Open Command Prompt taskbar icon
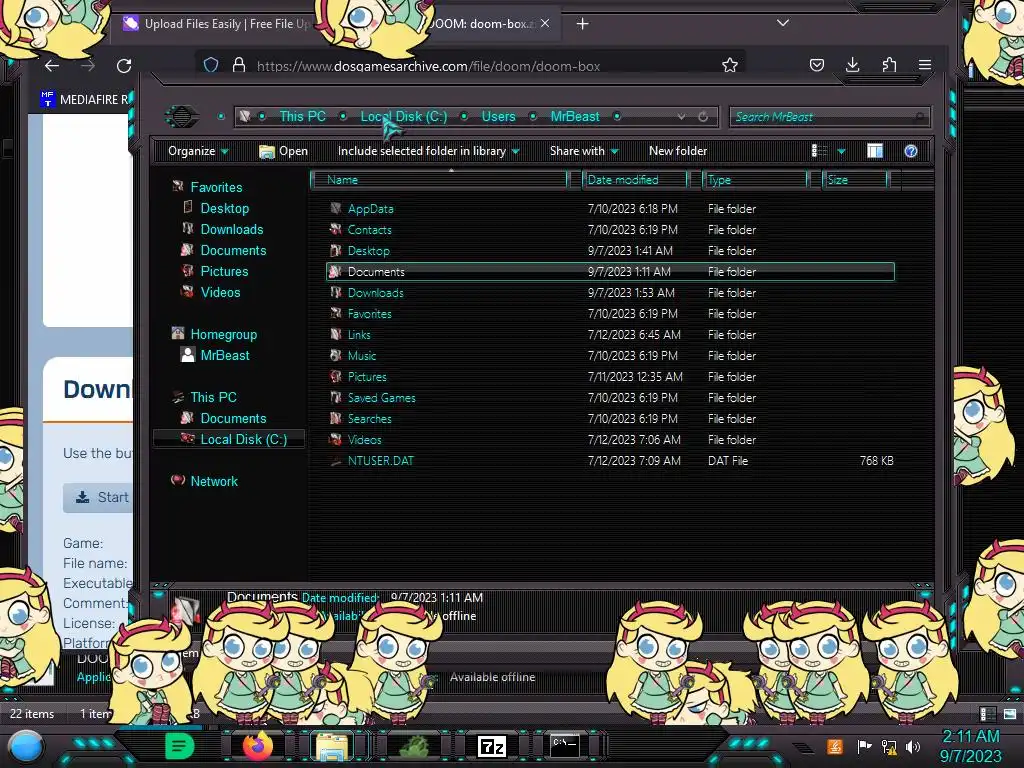 coord(564,746)
